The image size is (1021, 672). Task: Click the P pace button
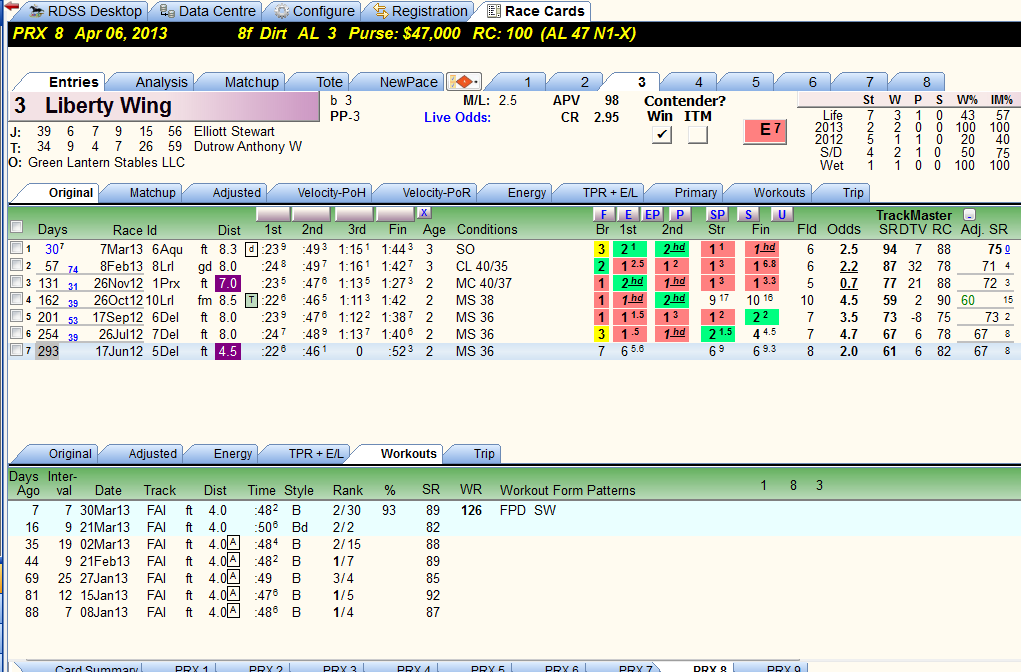[x=680, y=215]
